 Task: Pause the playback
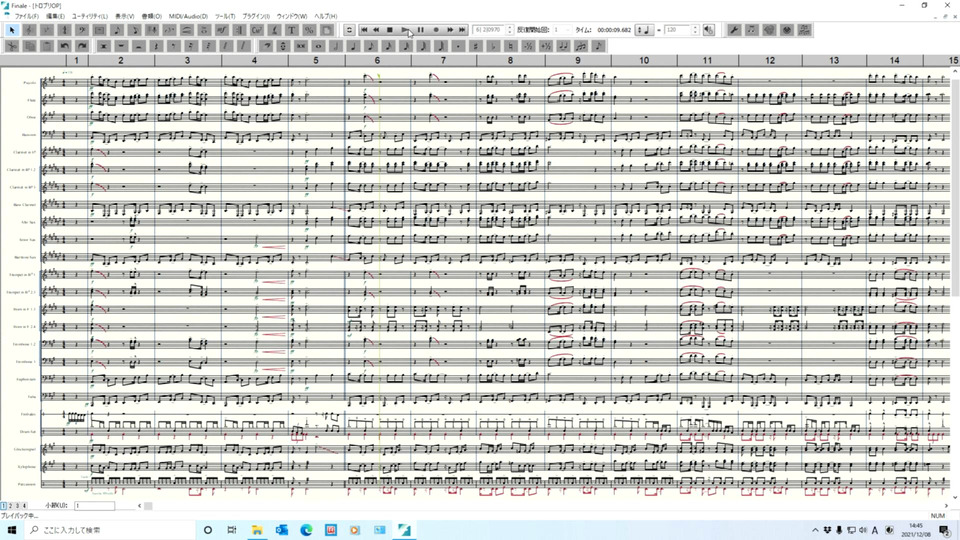pos(421,30)
